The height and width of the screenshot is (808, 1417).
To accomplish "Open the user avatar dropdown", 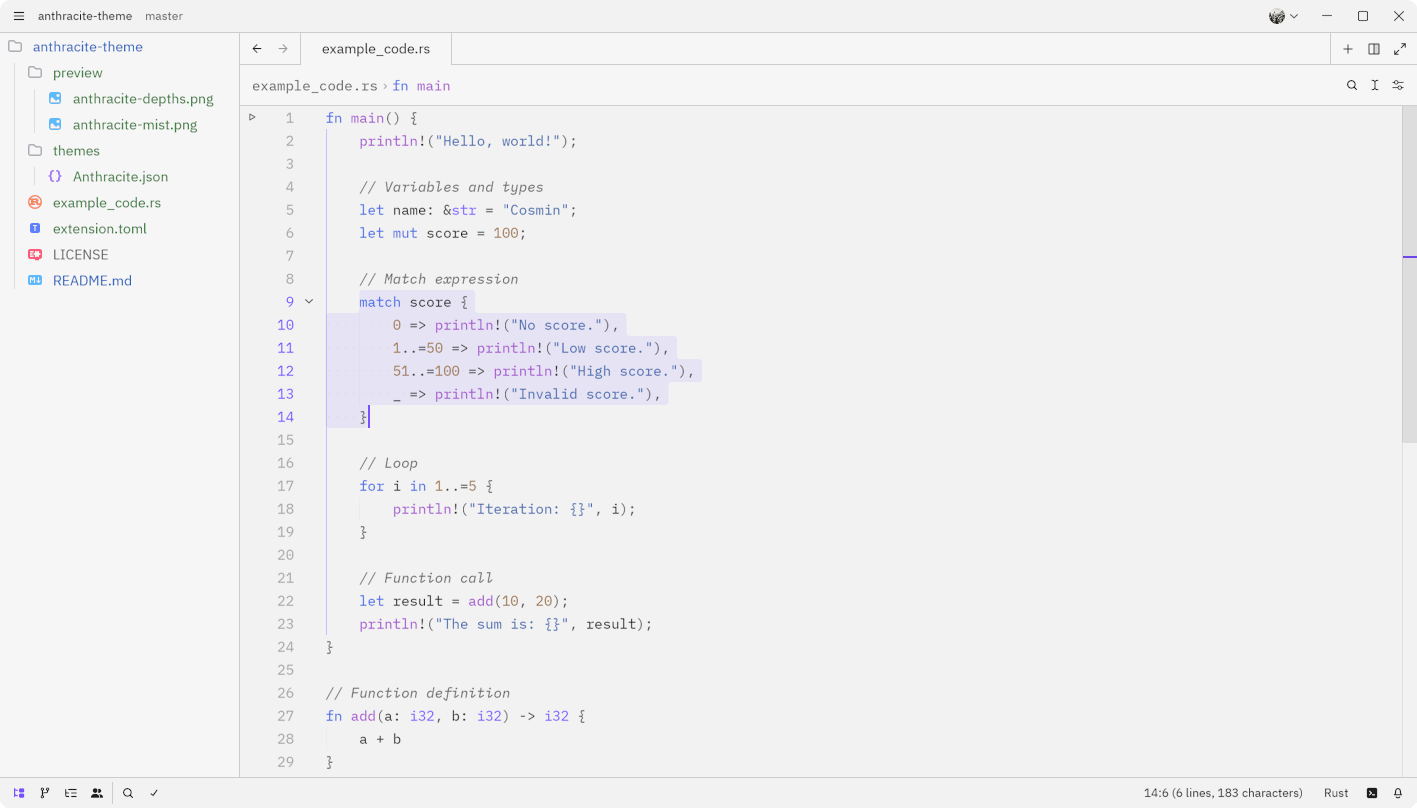I will coord(1283,16).
